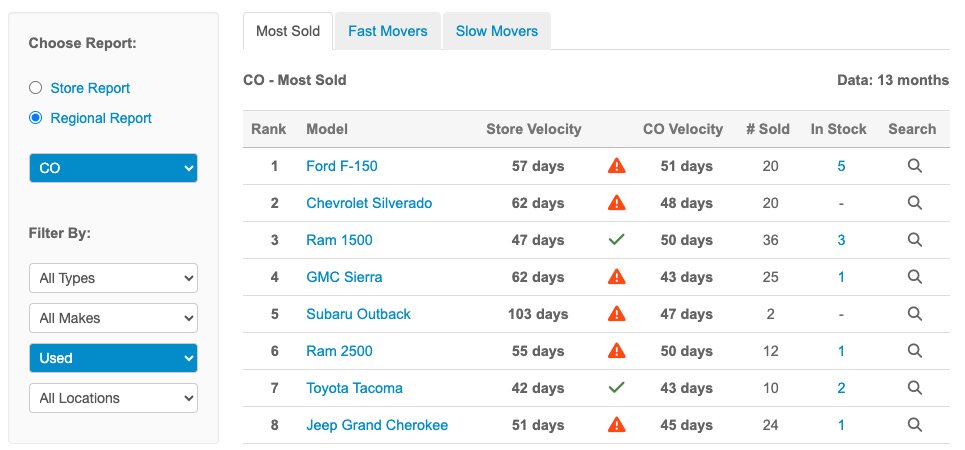Click the Rank column header
This screenshot has height=450, width=965.
pyautogui.click(x=268, y=129)
